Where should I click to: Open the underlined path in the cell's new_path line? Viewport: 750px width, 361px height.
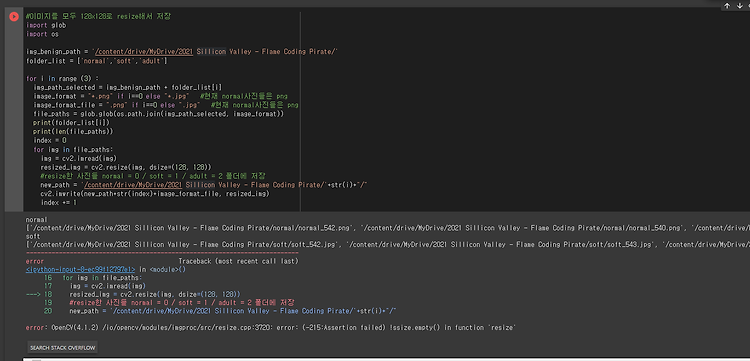click(132, 185)
